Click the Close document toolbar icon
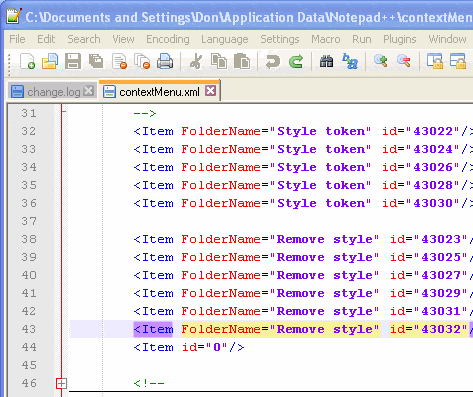The image size is (473, 397). [119, 61]
